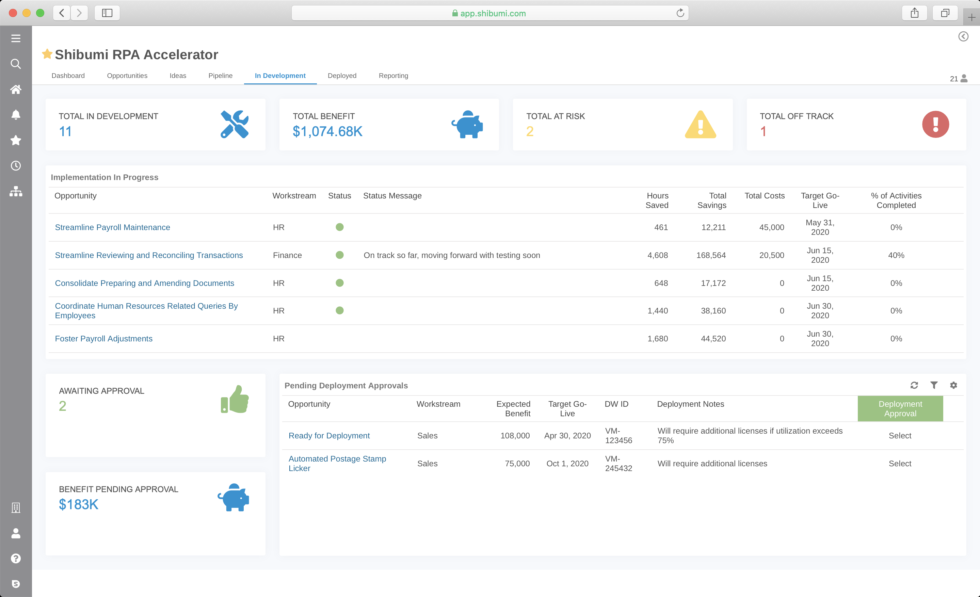Screen dimensions: 980x597
Task: Open help via the question mark icon
Action: tap(16, 557)
